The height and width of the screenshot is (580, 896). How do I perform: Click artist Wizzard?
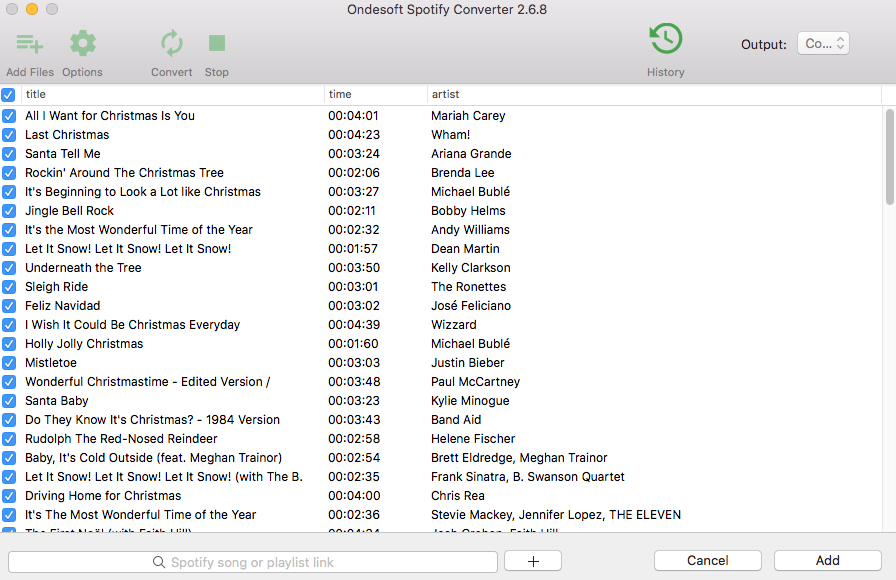click(x=454, y=325)
